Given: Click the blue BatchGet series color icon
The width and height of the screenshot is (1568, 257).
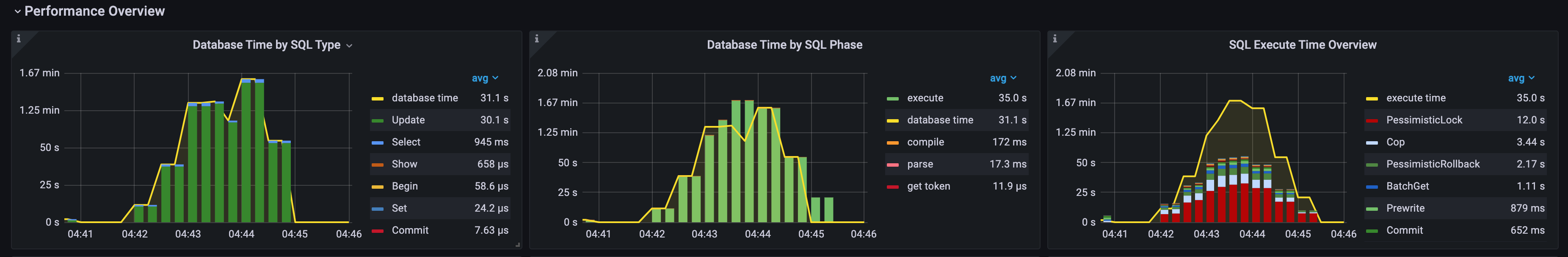Looking at the screenshot, I should click(1372, 187).
